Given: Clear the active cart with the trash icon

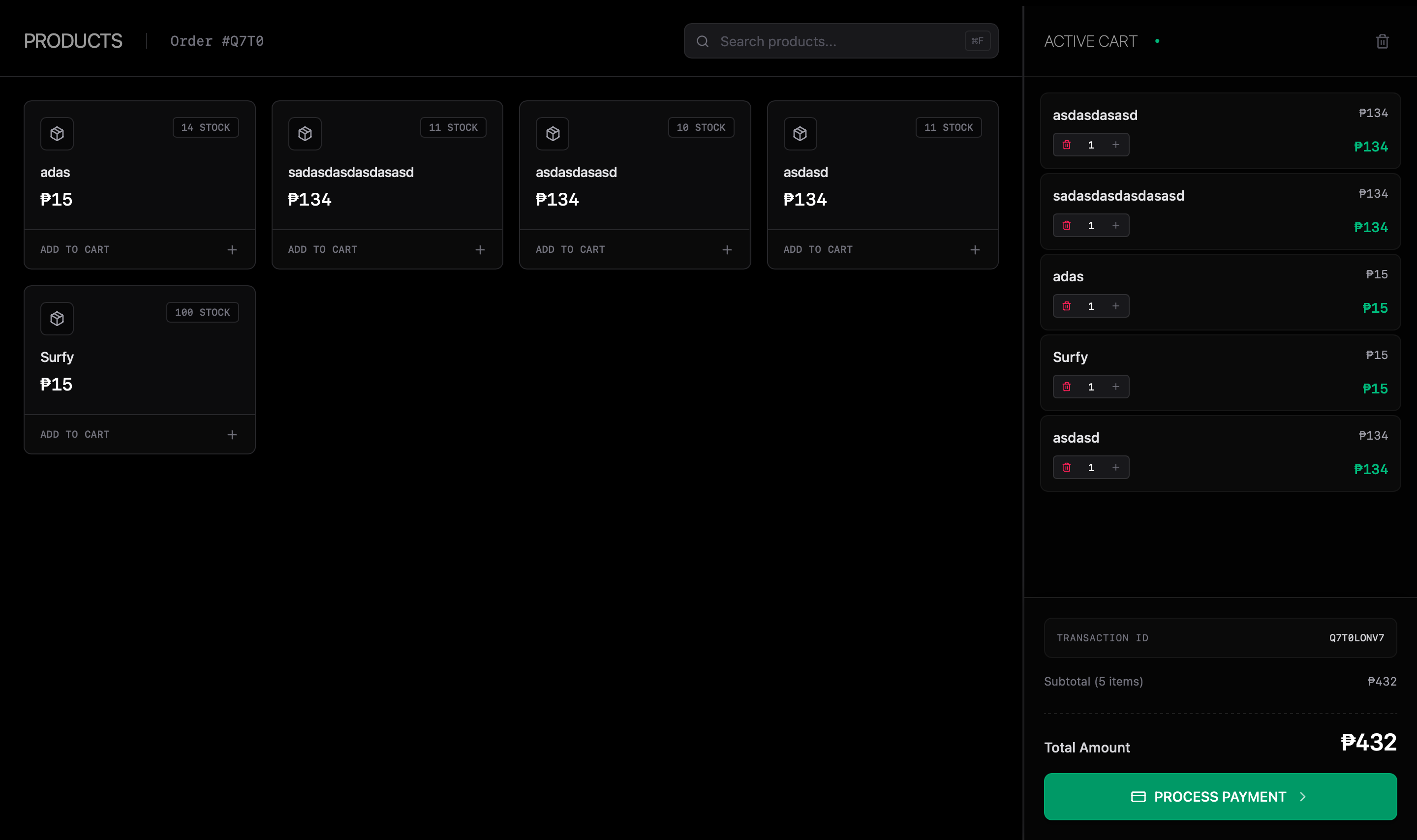Looking at the screenshot, I should click(x=1382, y=41).
